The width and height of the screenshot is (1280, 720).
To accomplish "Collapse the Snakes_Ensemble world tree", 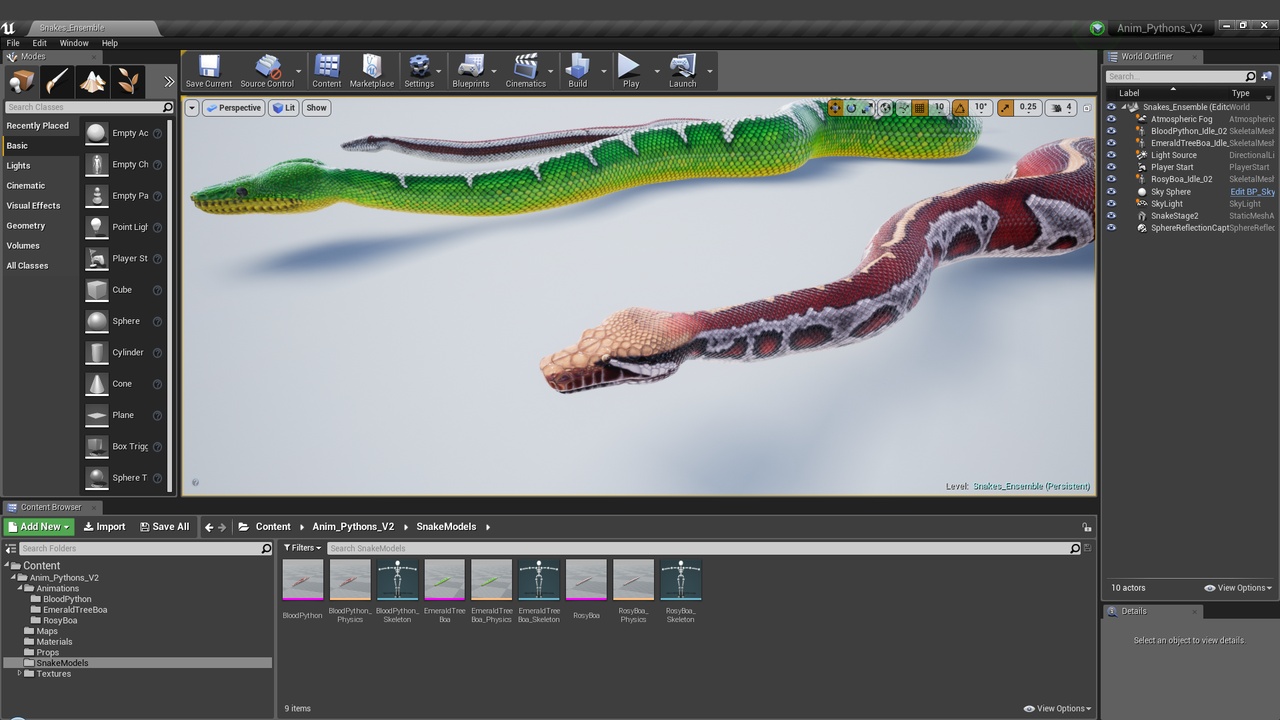I will tap(1125, 107).
